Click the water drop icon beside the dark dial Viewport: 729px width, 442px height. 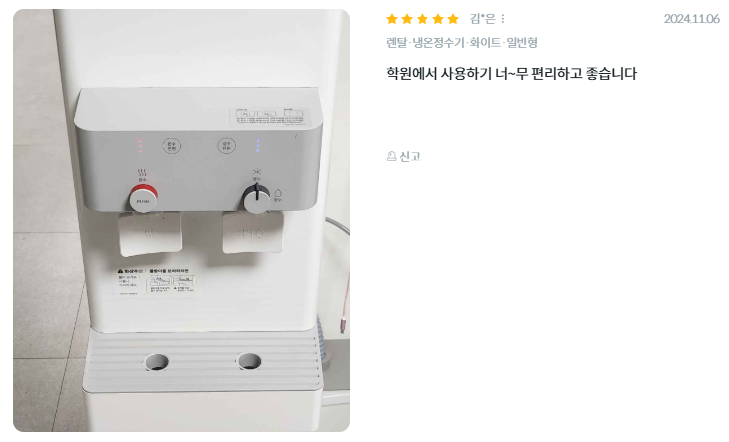pyautogui.click(x=278, y=195)
